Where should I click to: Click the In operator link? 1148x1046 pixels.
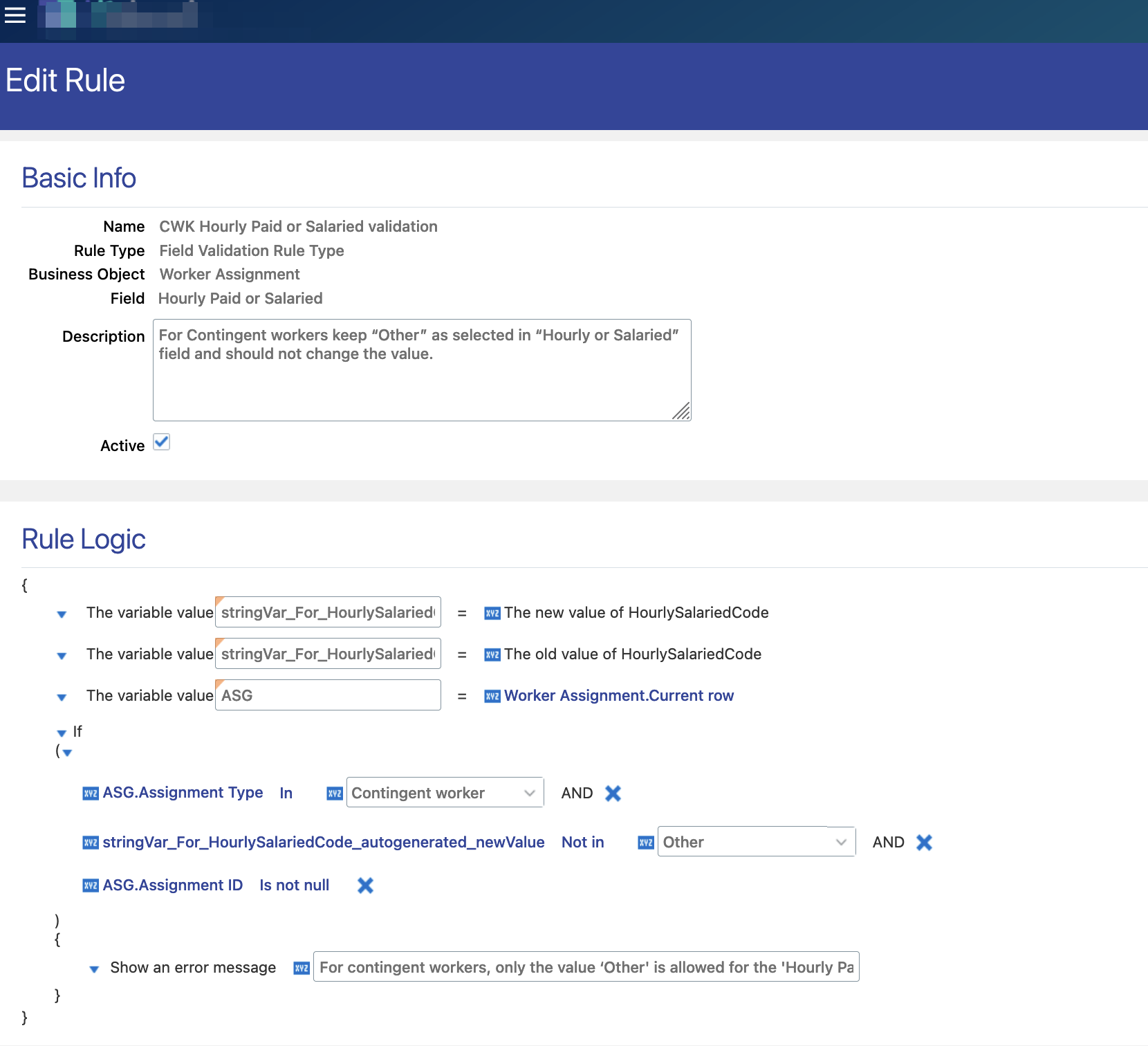286,793
